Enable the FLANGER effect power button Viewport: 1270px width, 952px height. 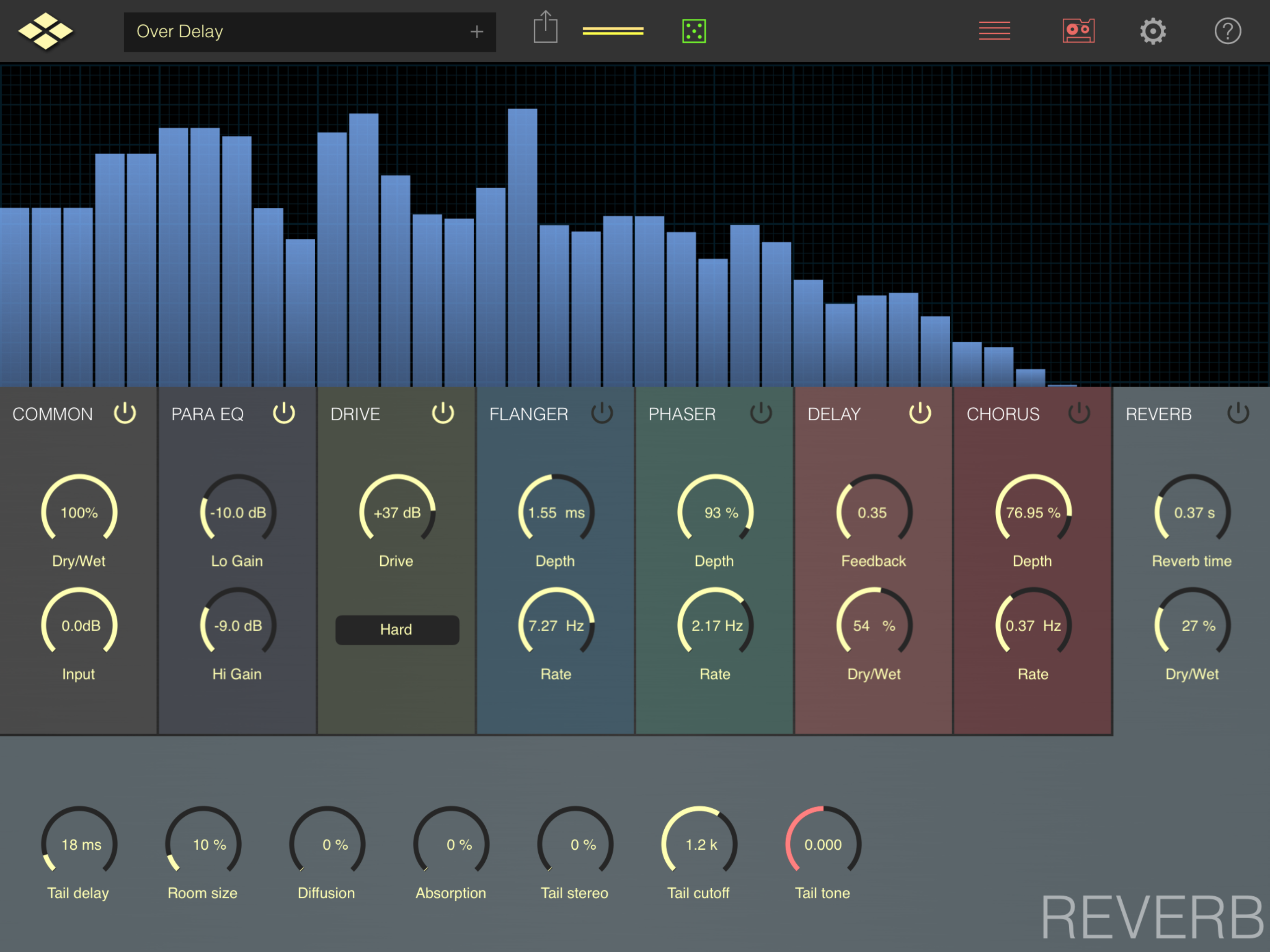(602, 413)
